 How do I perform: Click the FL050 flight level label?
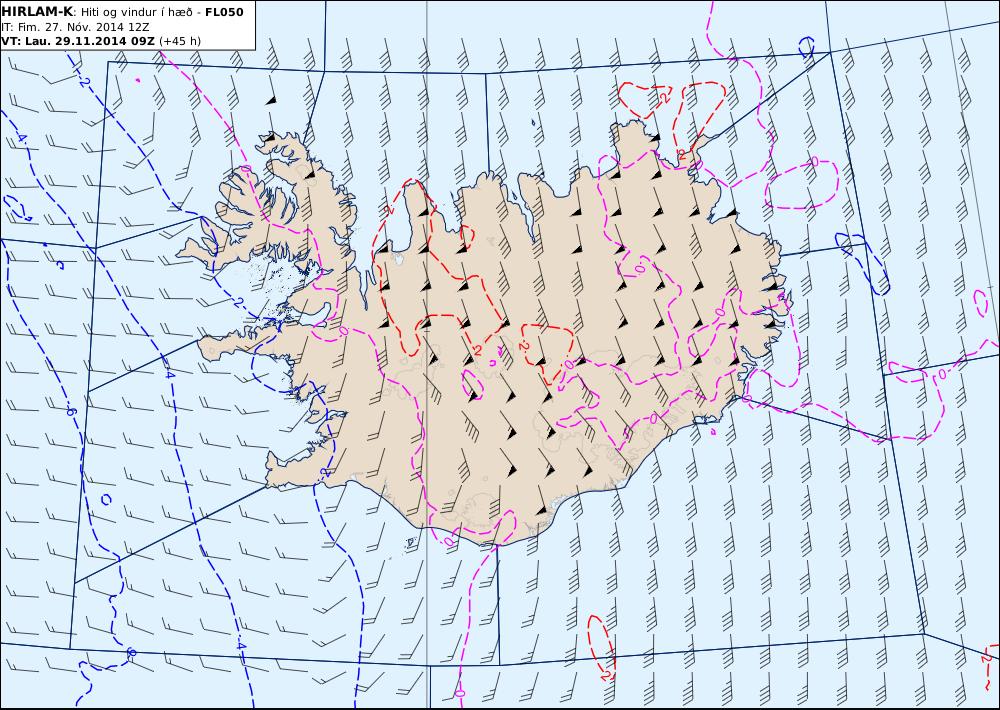pyautogui.click(x=224, y=12)
